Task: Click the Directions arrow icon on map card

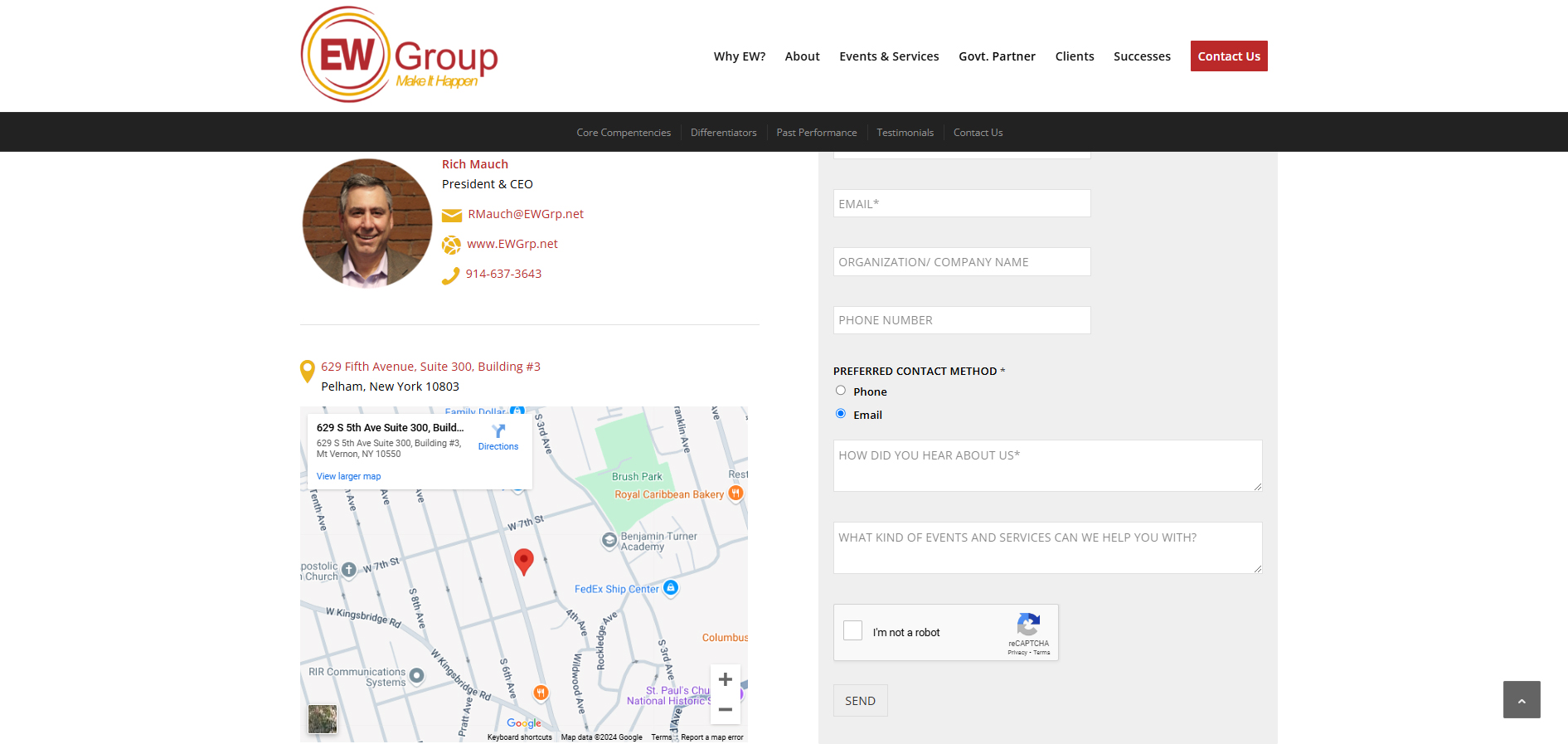Action: tap(498, 431)
